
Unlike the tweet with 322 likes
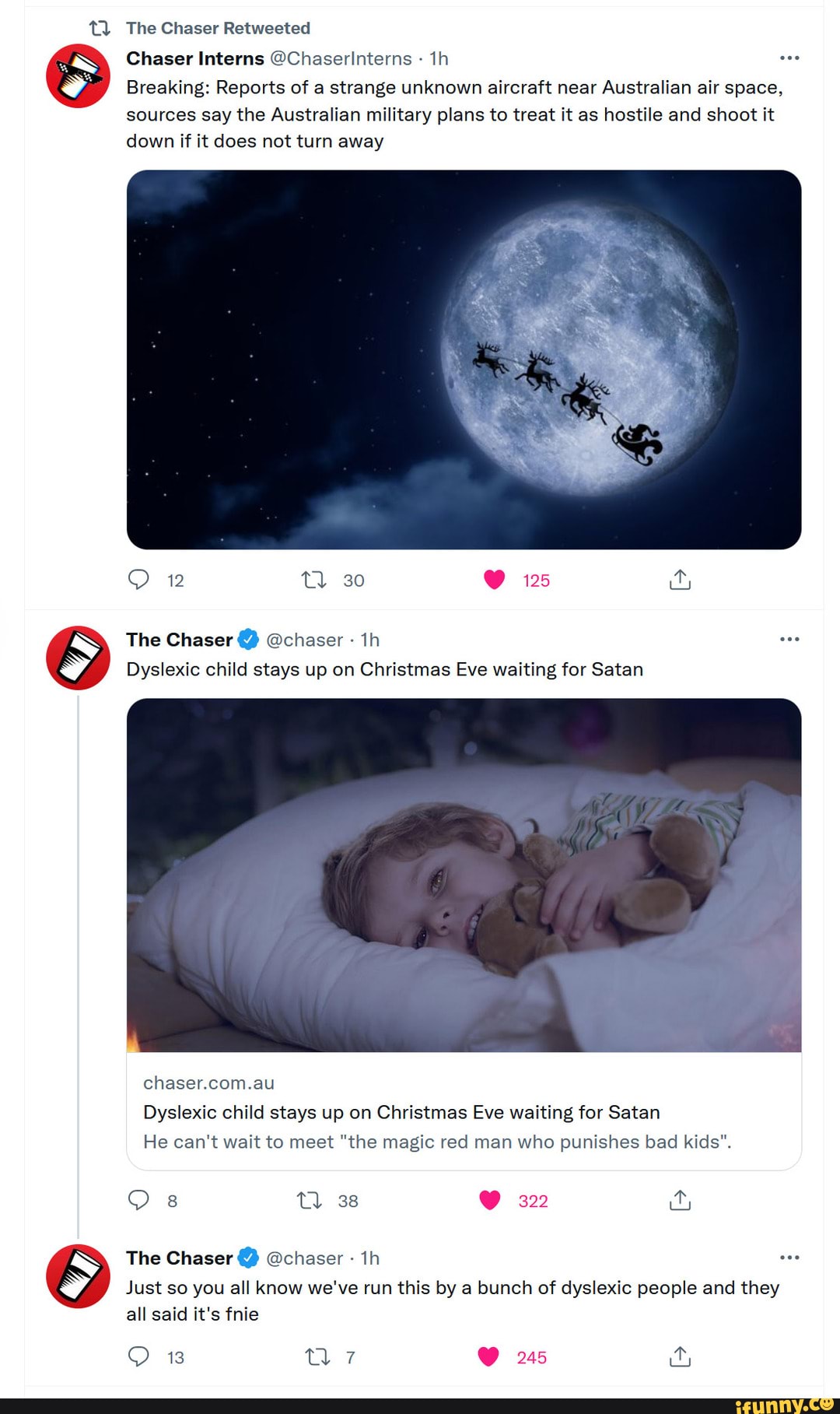490,1200
